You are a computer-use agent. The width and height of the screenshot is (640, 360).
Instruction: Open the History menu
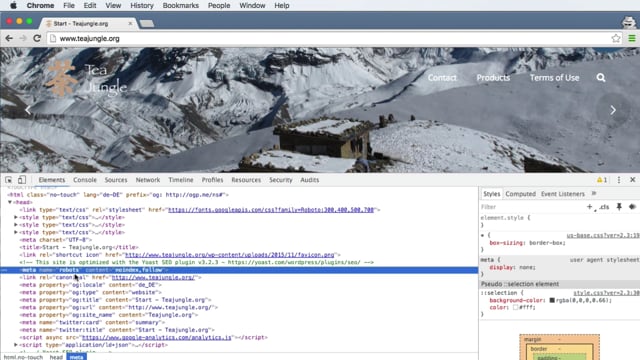142,5
